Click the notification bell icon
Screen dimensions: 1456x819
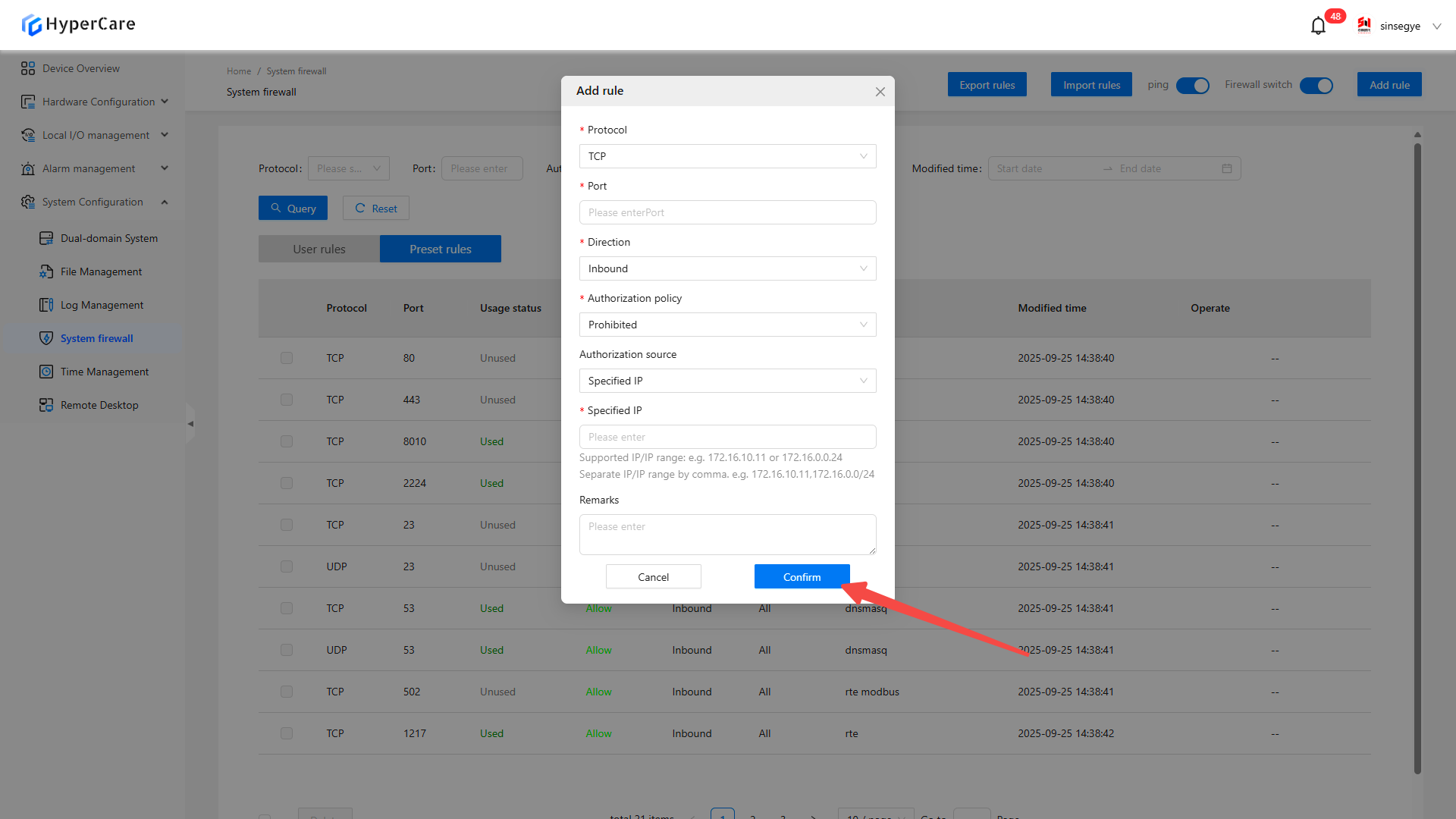point(1318,26)
